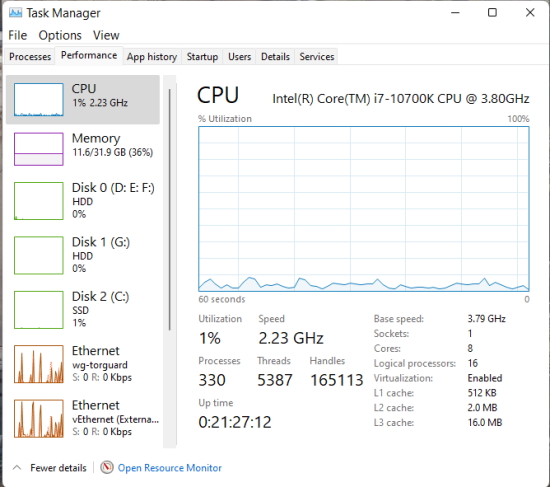Click the Threads count 5387

[275, 380]
